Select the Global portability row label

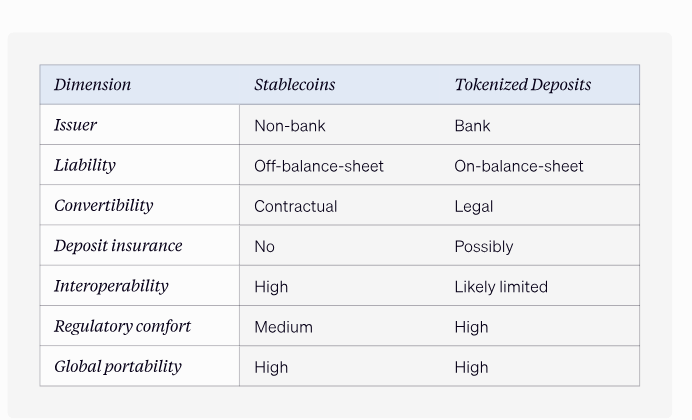pos(118,366)
